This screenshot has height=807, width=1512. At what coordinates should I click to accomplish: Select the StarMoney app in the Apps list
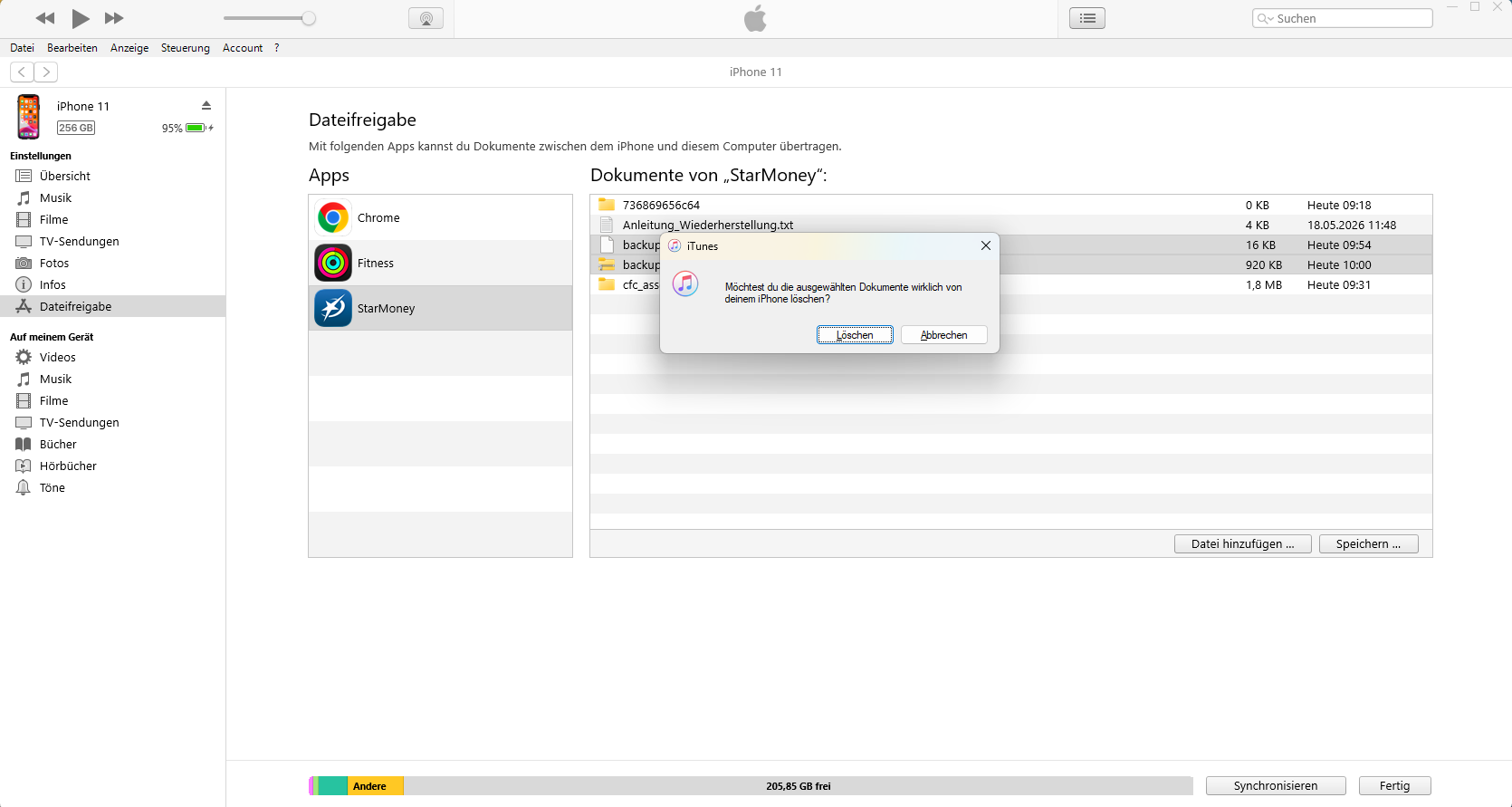(x=440, y=308)
